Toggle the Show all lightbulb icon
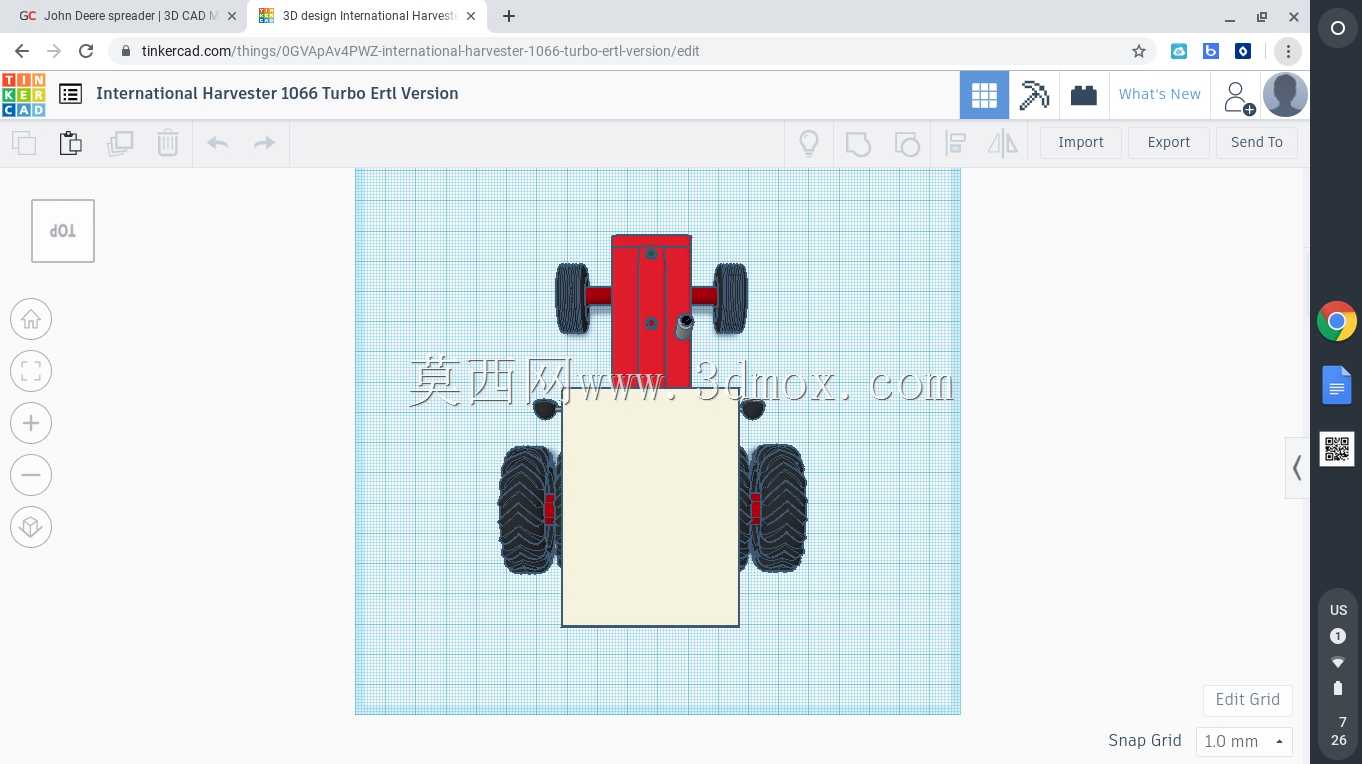 (809, 143)
